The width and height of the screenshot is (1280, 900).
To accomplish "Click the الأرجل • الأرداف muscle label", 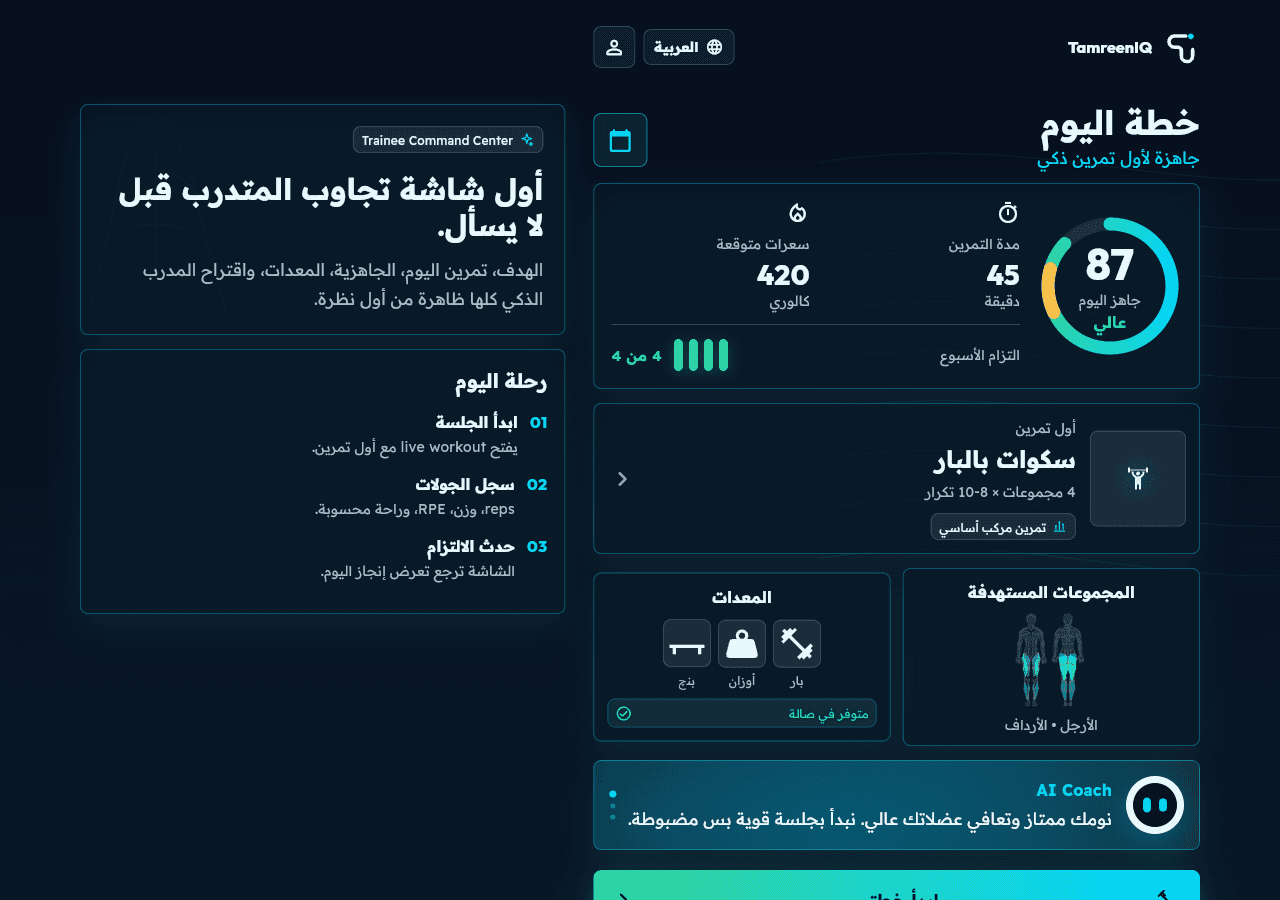I will tap(1051, 725).
